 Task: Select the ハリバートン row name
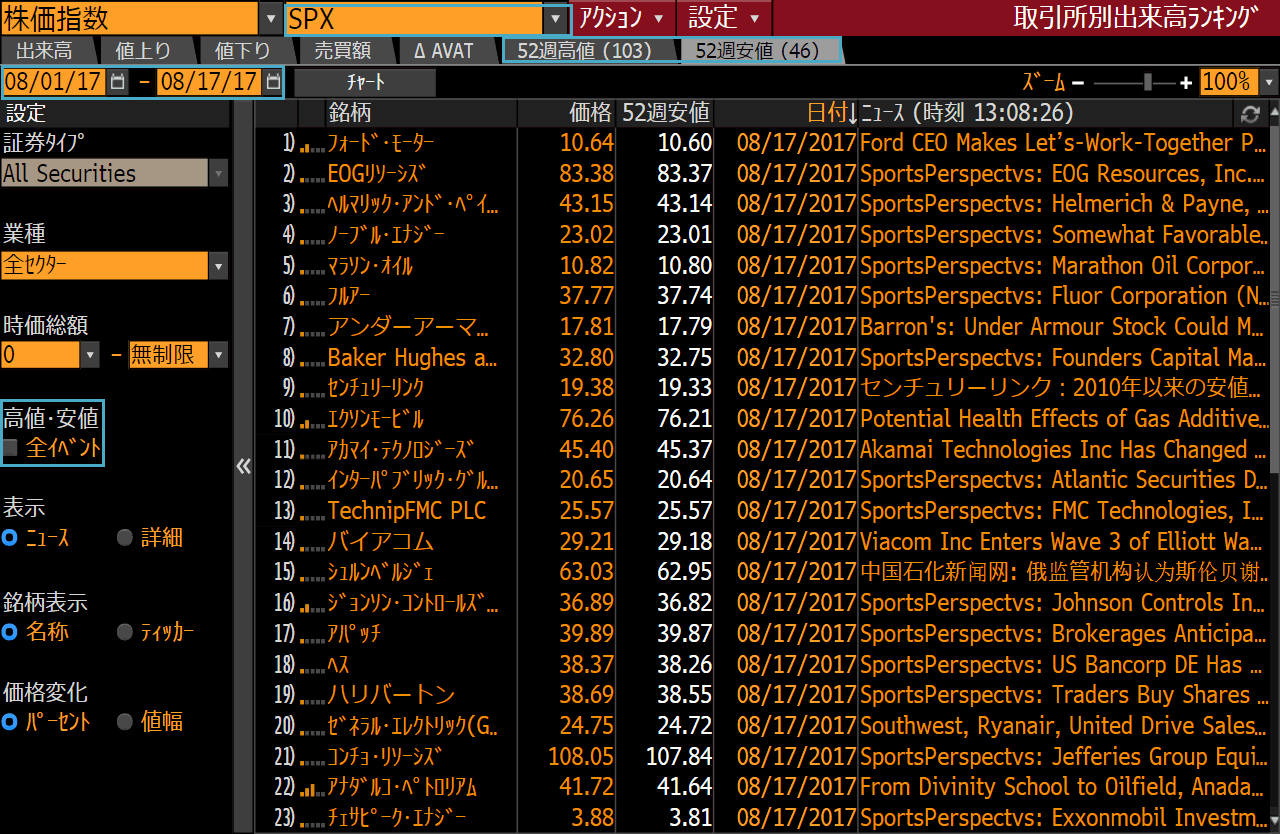pyautogui.click(x=391, y=695)
